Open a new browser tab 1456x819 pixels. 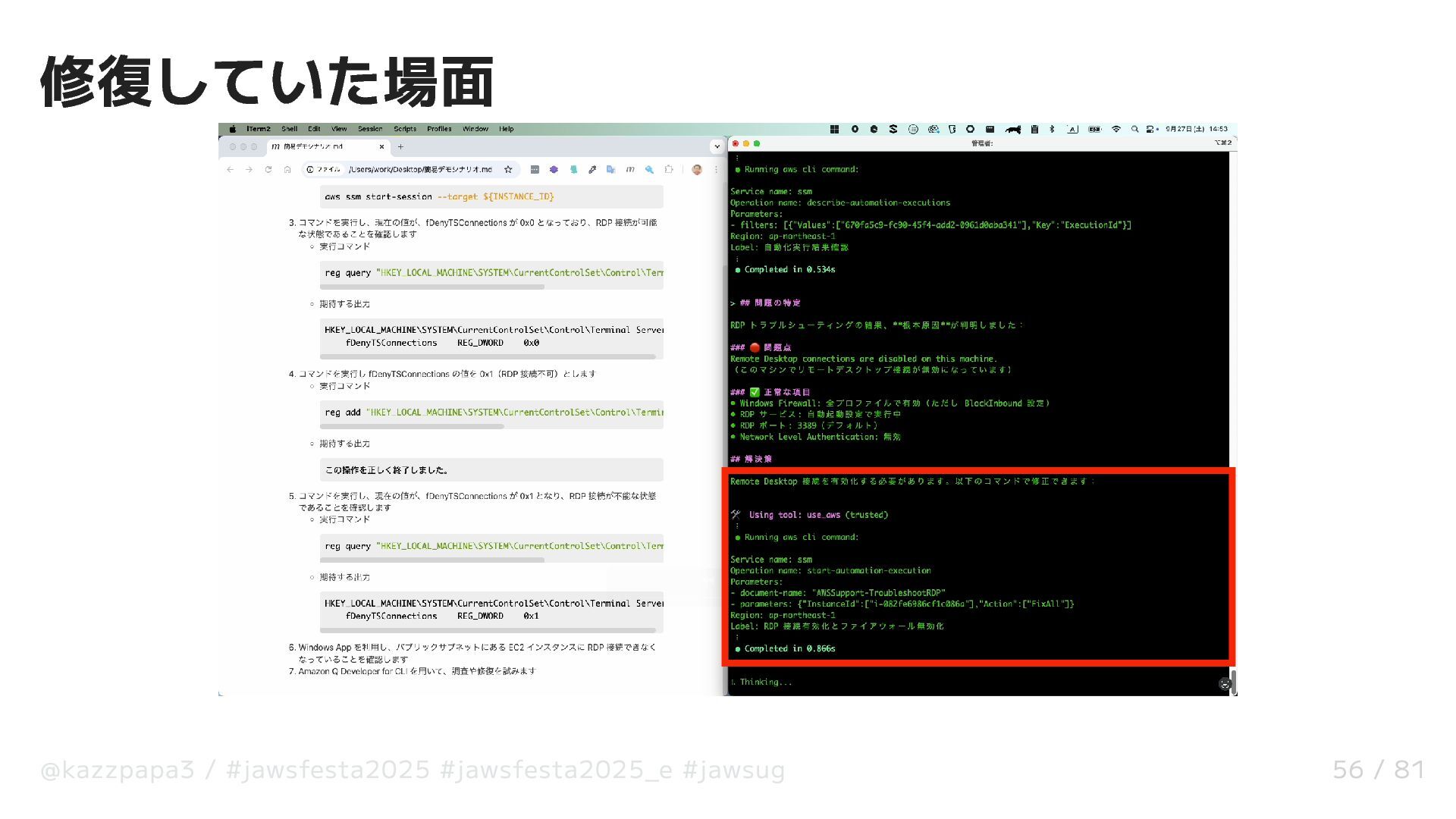pos(400,146)
